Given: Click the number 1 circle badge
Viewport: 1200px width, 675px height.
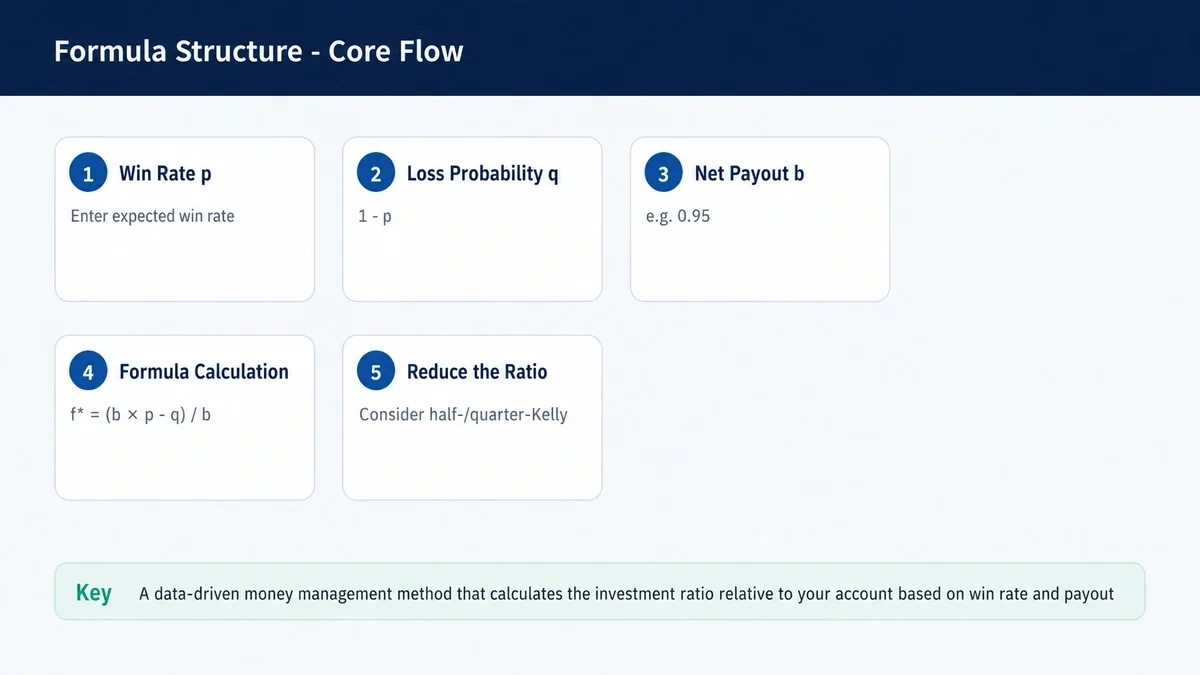Looking at the screenshot, I should 88,174.
